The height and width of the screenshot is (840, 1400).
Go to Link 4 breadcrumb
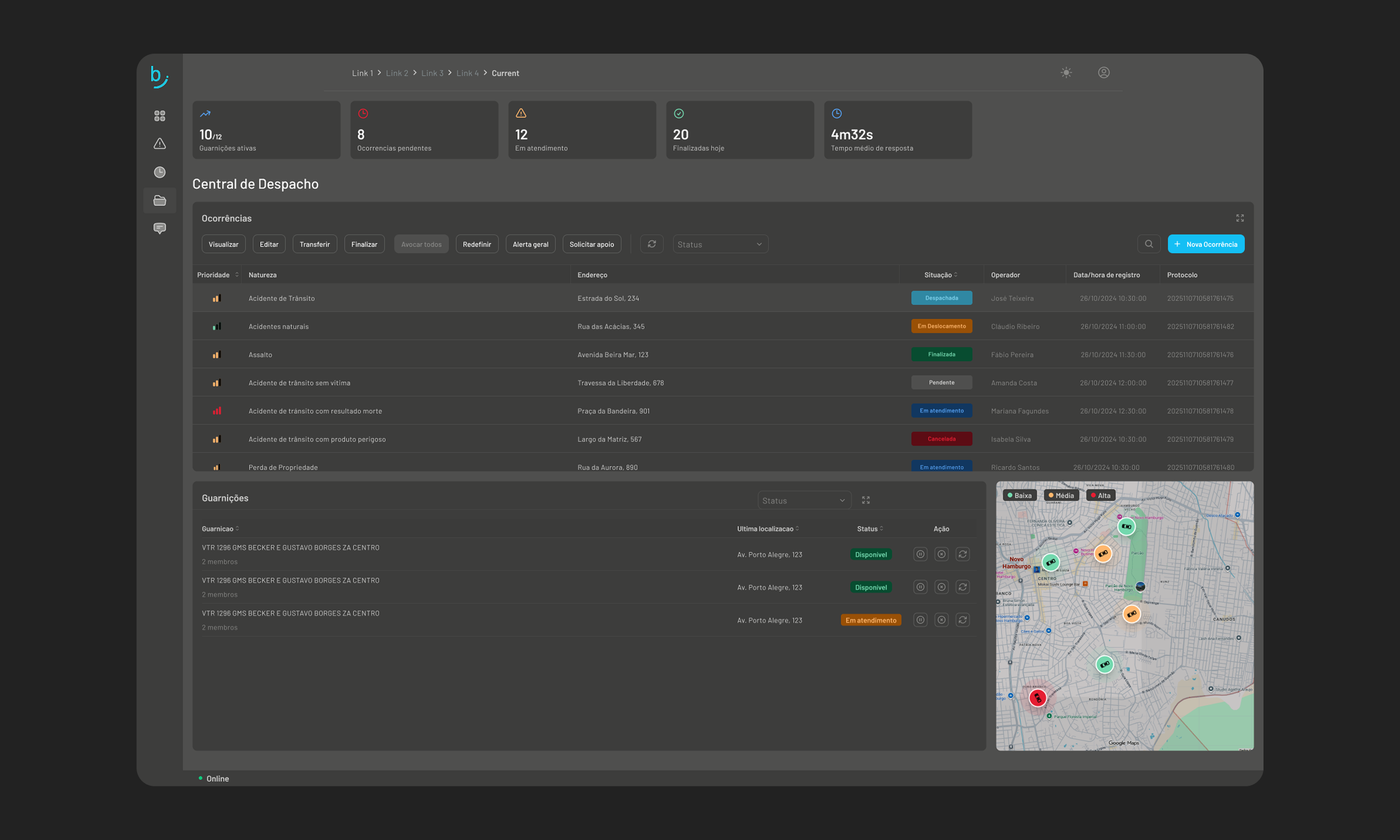[x=467, y=73]
